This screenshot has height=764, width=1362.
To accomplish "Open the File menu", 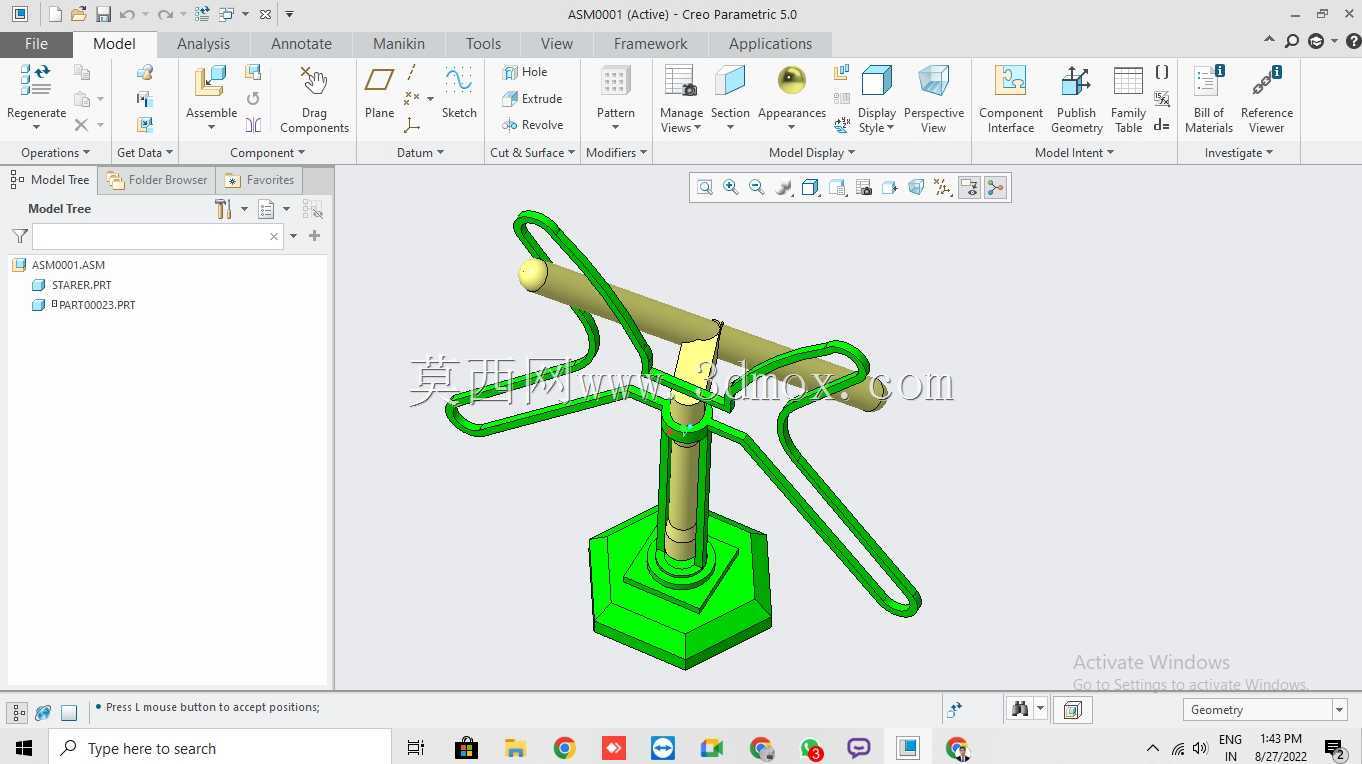I will (x=36, y=44).
